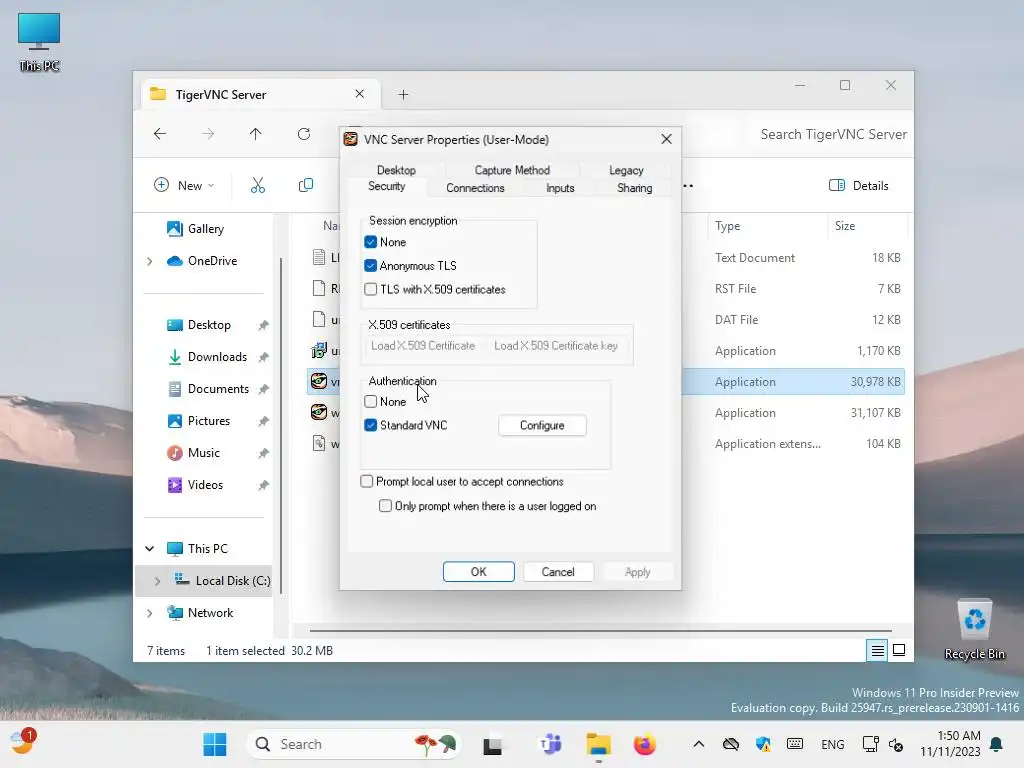Open the This PC desktop icon
This screenshot has width=1024, height=768.
(39, 42)
